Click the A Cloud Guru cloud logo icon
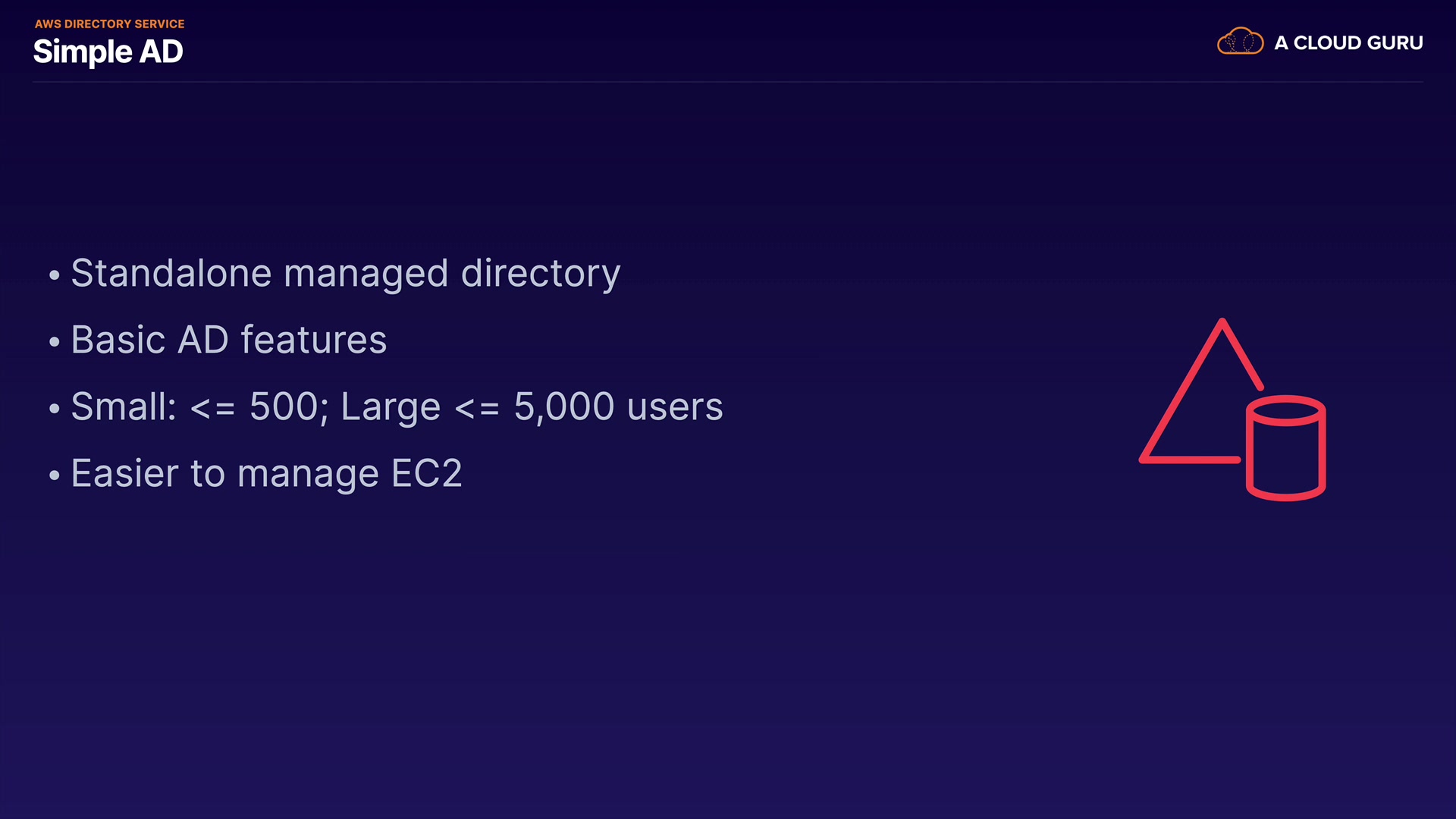1456x819 pixels. pyautogui.click(x=1240, y=42)
